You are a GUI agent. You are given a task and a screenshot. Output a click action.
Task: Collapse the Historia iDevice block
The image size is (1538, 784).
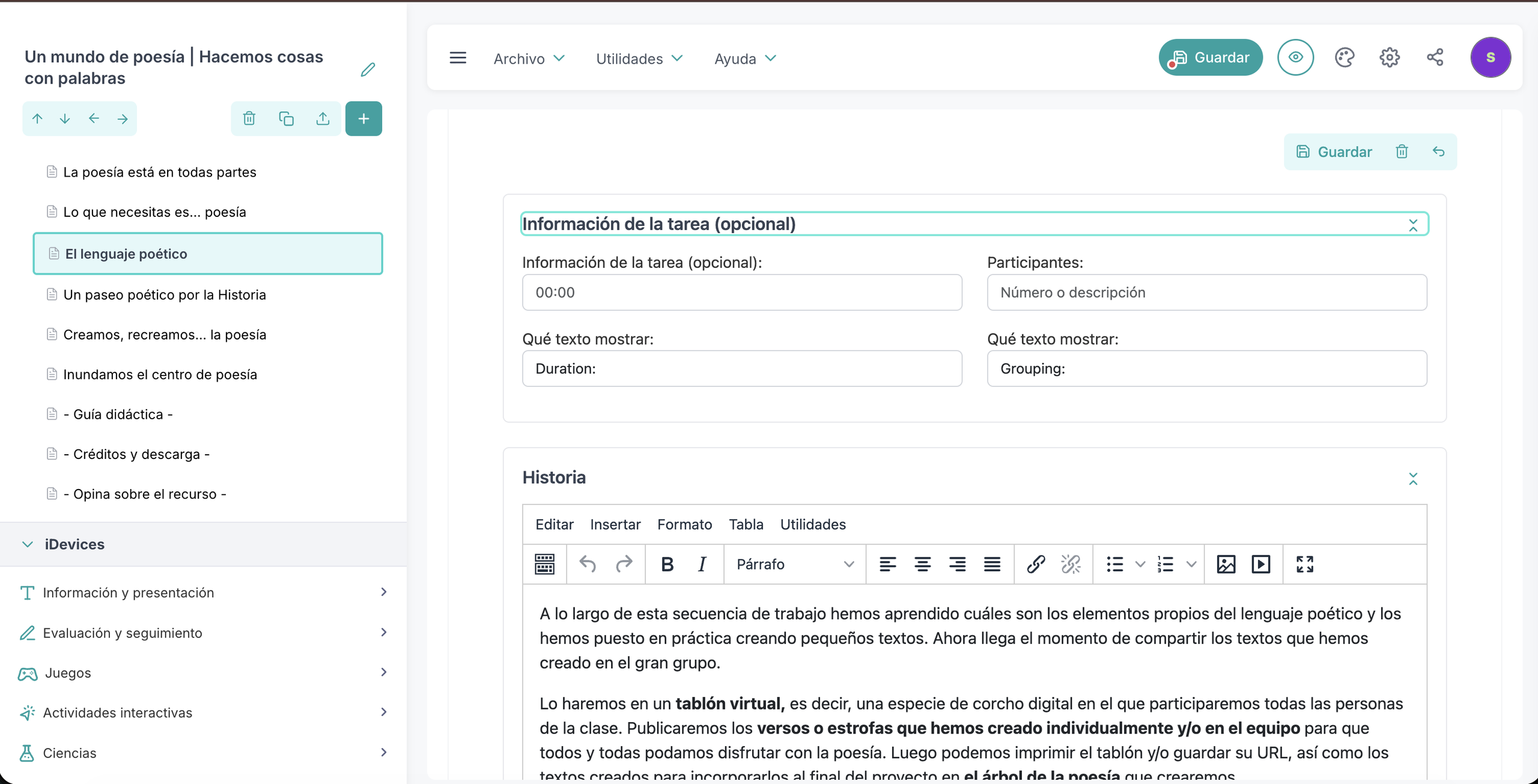[x=1414, y=479]
